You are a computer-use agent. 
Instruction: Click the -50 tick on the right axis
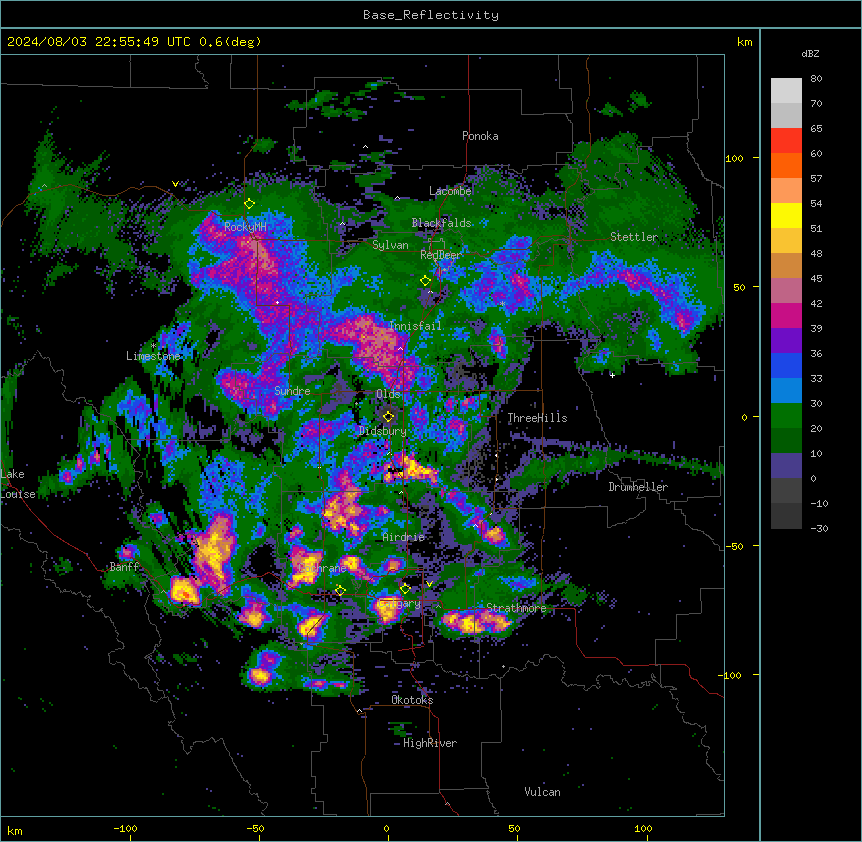pos(734,546)
